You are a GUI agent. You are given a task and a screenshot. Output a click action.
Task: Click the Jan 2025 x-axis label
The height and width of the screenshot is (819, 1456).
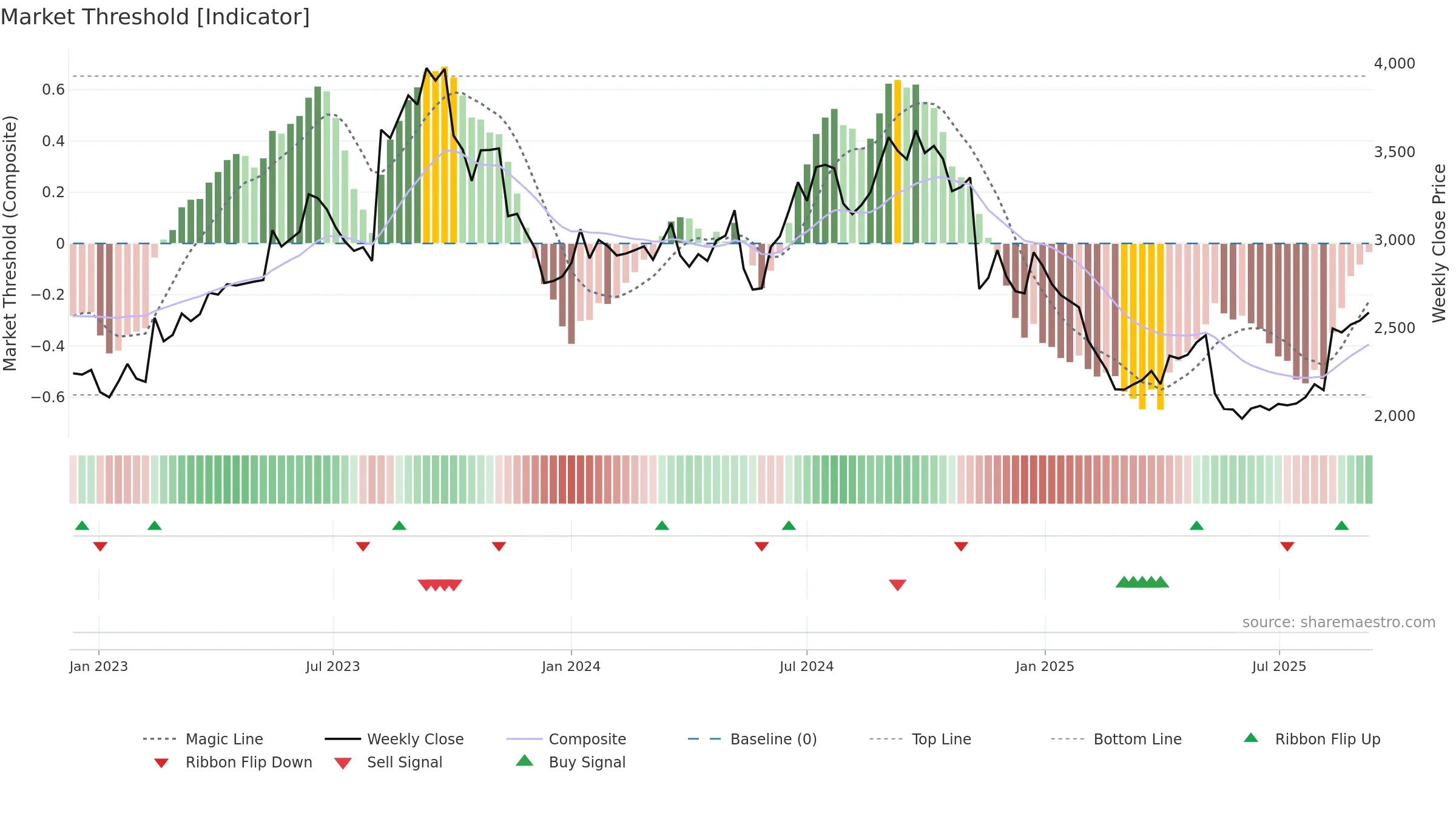(1045, 666)
